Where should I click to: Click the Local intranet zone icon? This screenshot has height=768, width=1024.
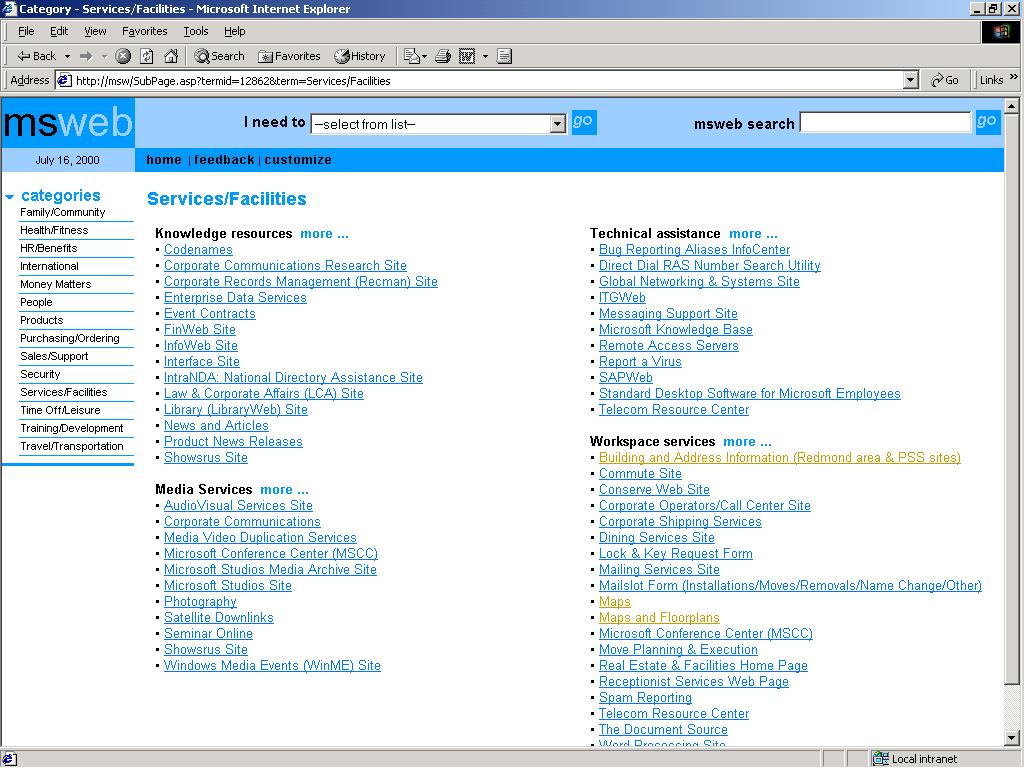coord(881,759)
